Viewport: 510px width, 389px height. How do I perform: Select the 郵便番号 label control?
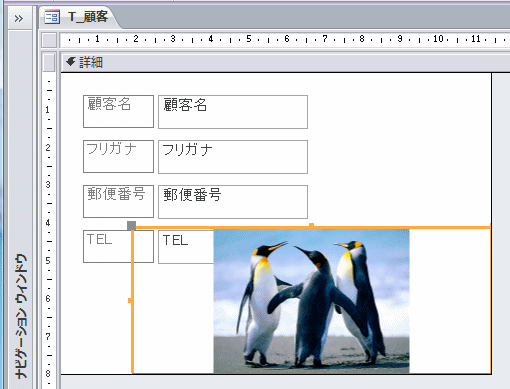(x=118, y=201)
